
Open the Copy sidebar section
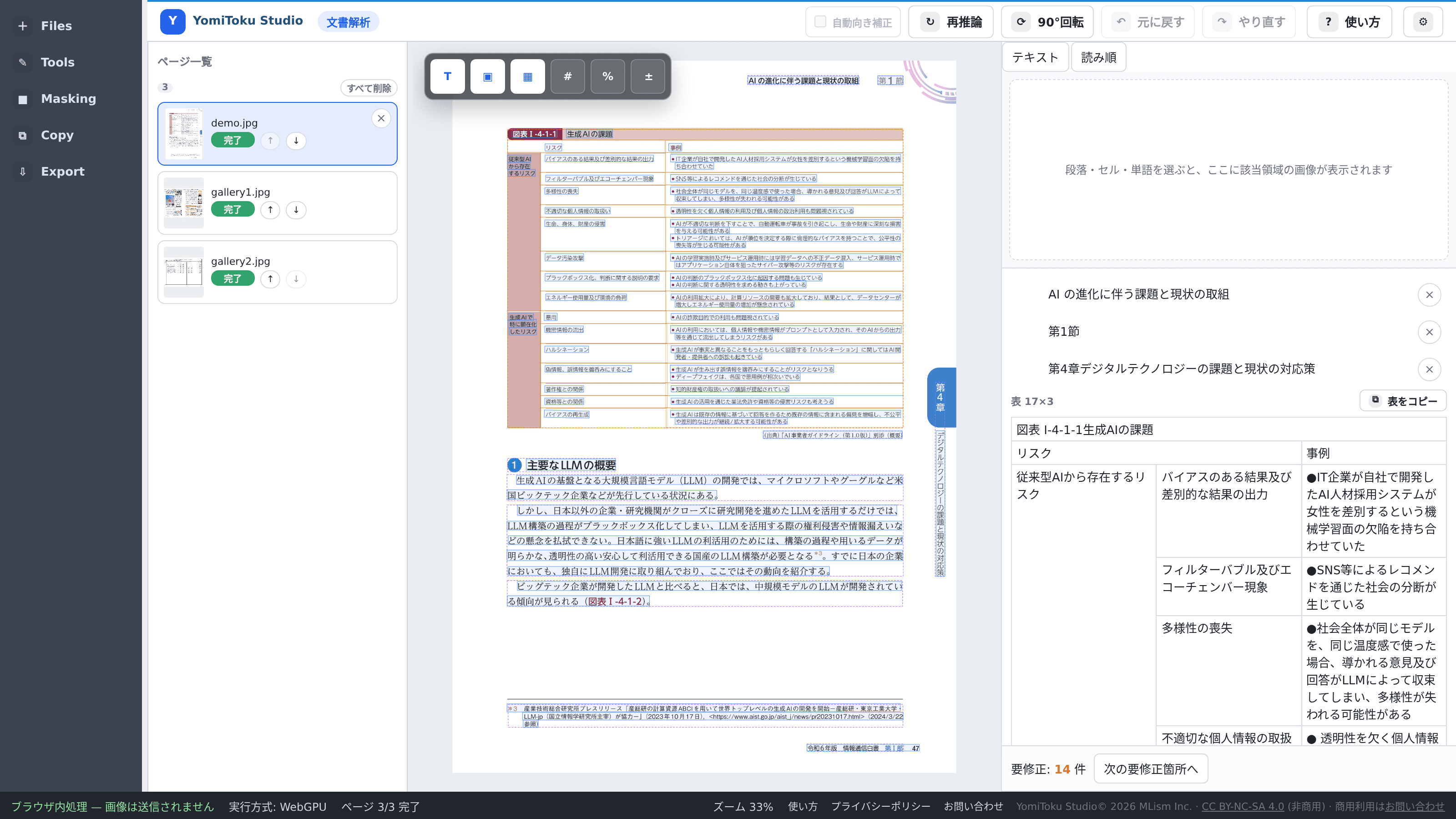coord(71,135)
